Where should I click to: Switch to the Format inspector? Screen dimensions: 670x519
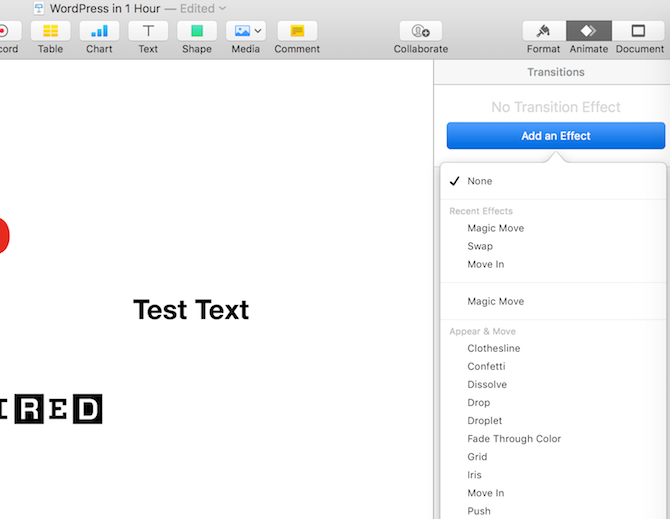pyautogui.click(x=544, y=31)
